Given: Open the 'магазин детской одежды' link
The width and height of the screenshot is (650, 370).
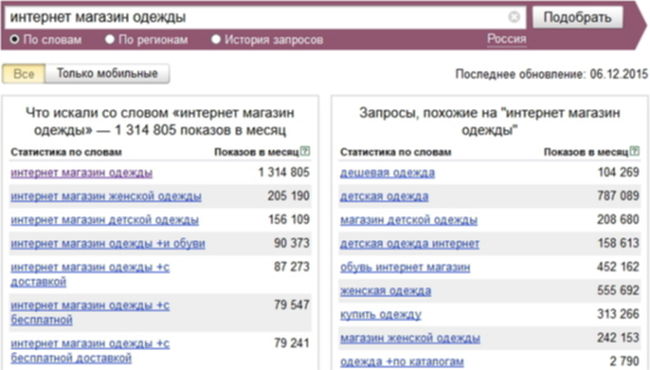Looking at the screenshot, I should tap(409, 220).
